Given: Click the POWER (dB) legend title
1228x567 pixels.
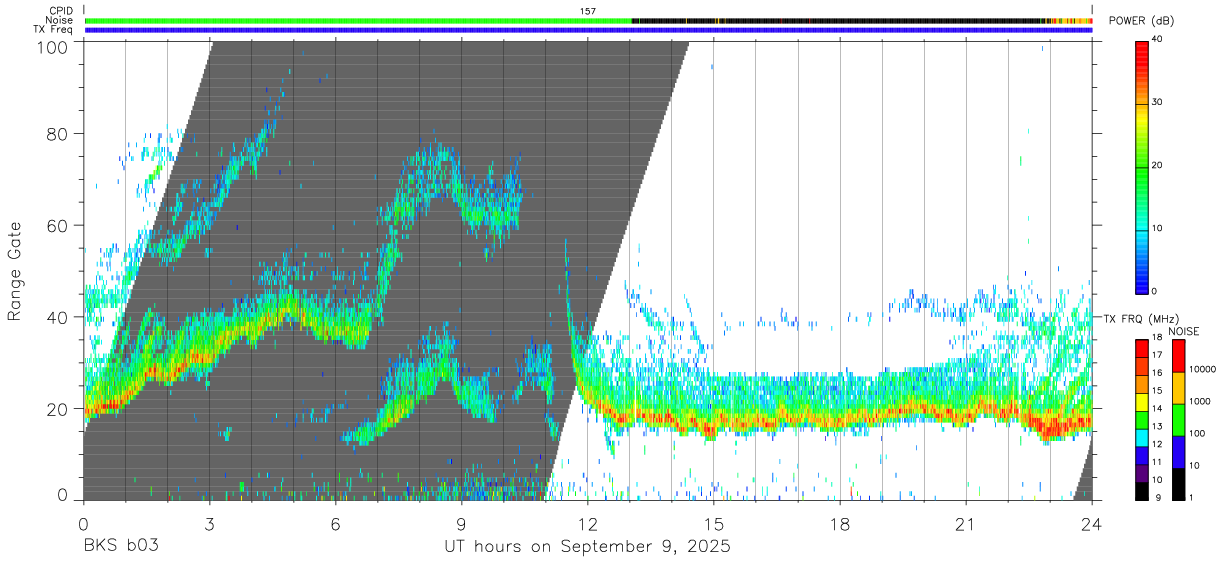Looking at the screenshot, I should coord(1141,20).
